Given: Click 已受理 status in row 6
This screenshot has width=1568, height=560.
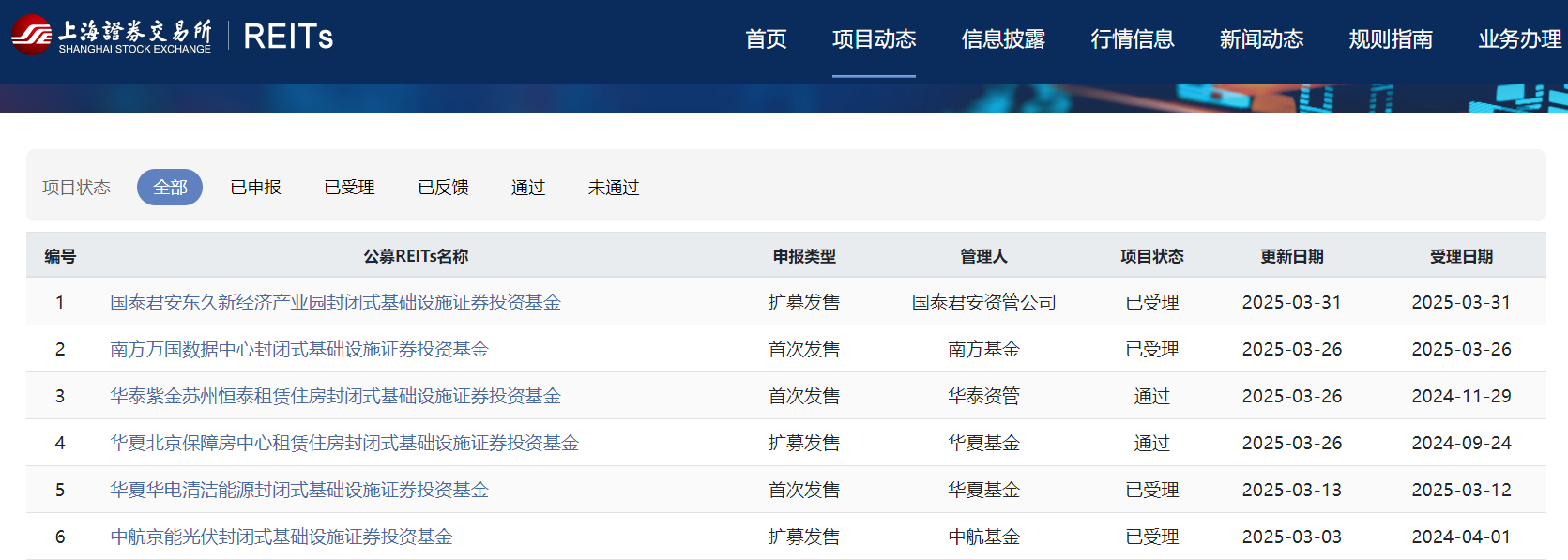Looking at the screenshot, I should [1151, 537].
